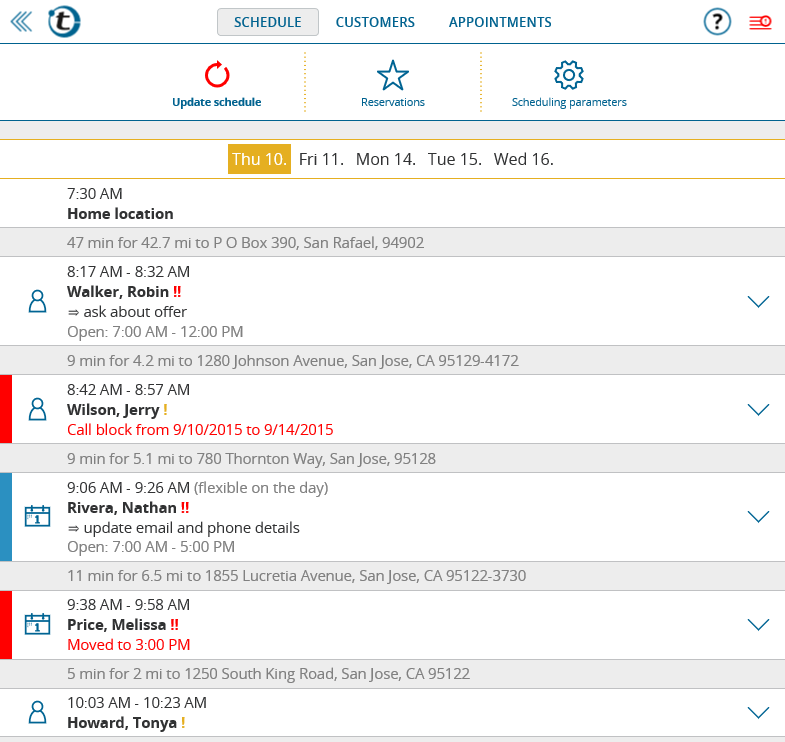Viewport: 785px width, 742px height.
Task: Expand the Rivera, Nathan entry chevron
Action: (x=758, y=516)
